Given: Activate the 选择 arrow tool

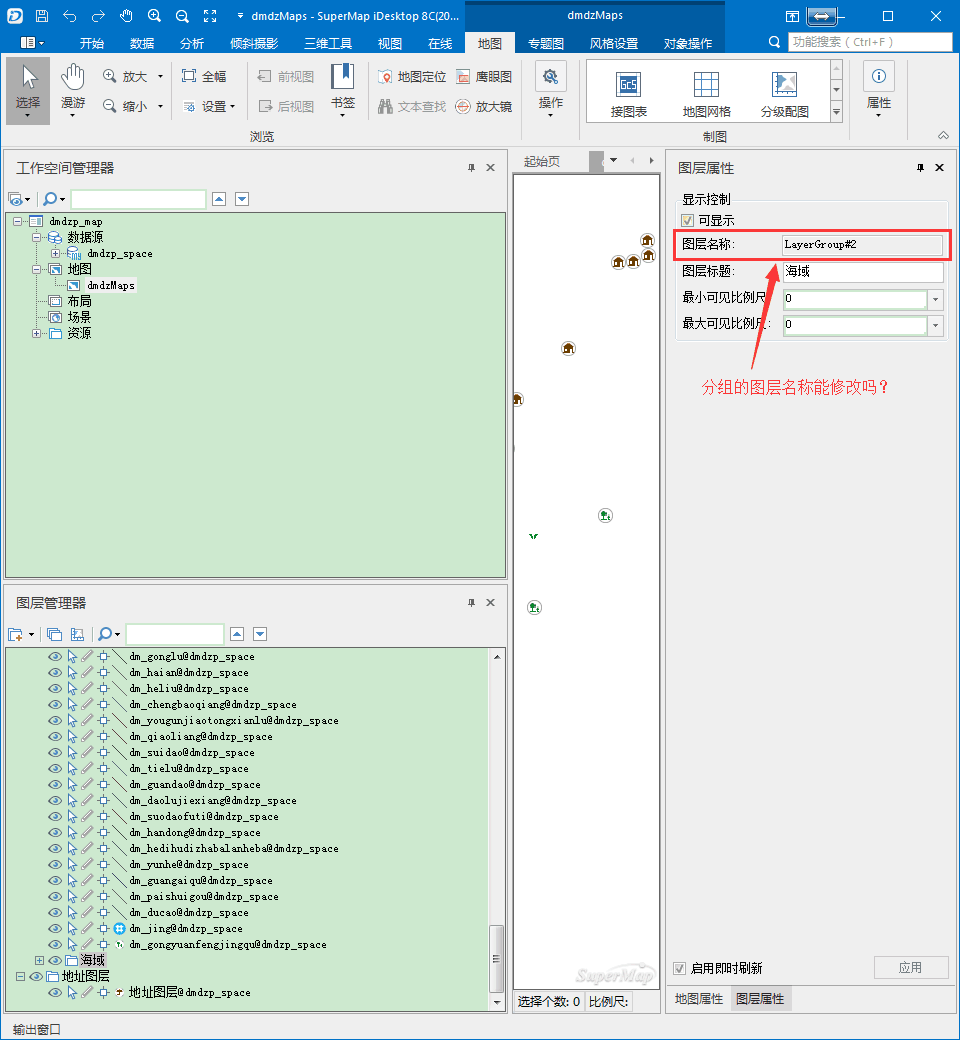Looking at the screenshot, I should (x=28, y=91).
